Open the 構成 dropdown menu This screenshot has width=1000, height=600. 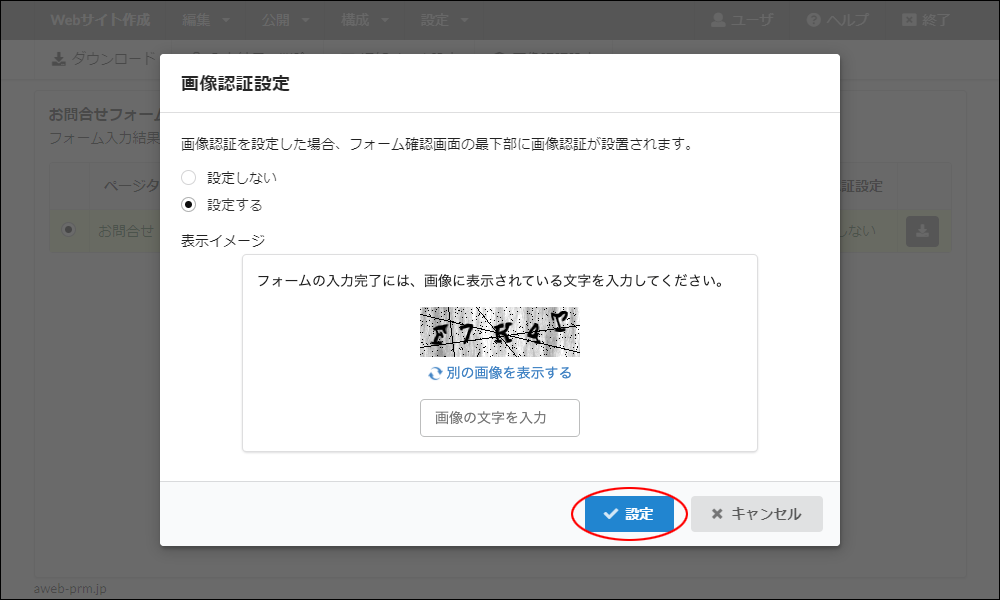365,20
